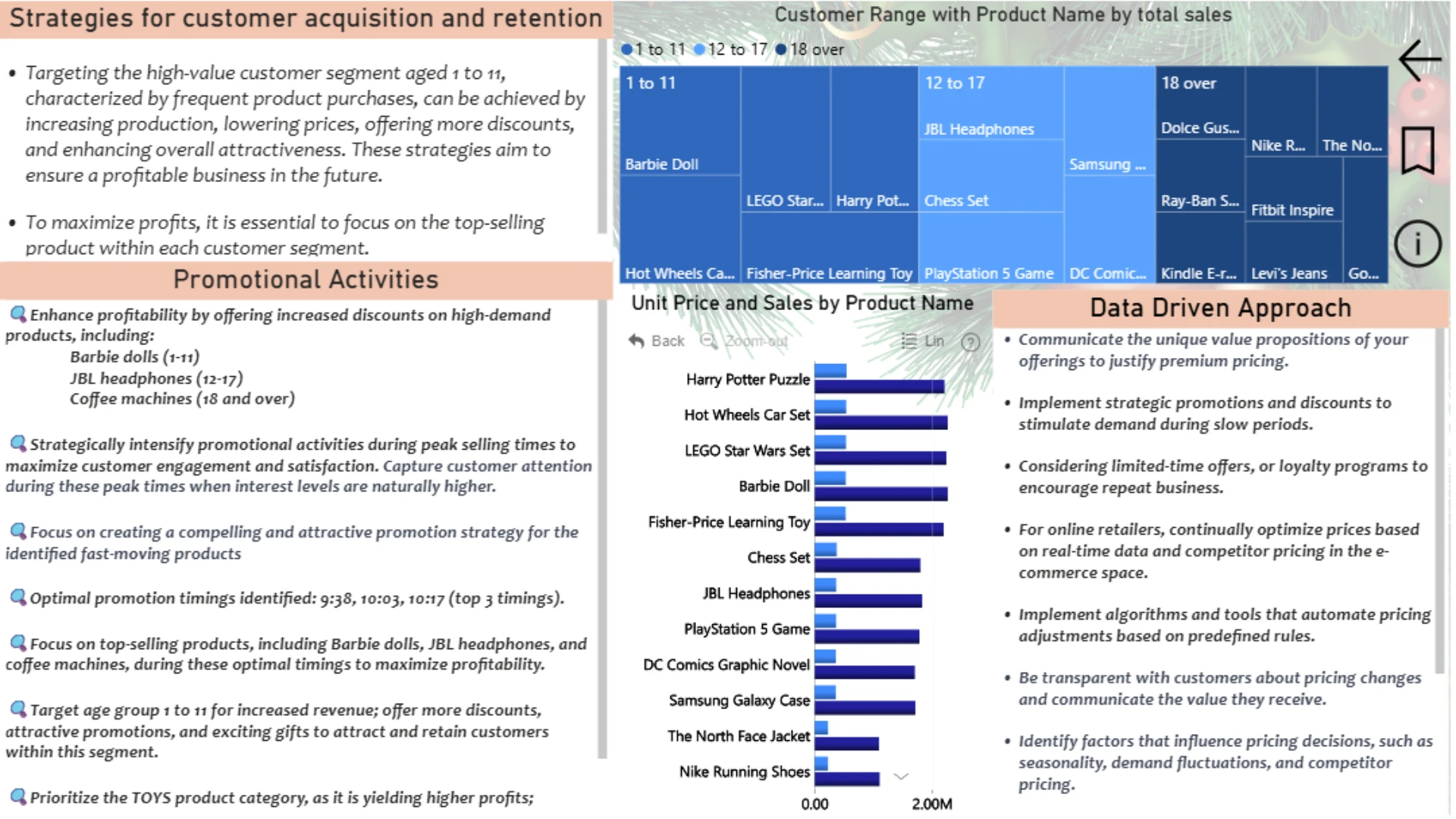
Task: Click LEGO Star Wars Set sales bar
Action: [880, 458]
